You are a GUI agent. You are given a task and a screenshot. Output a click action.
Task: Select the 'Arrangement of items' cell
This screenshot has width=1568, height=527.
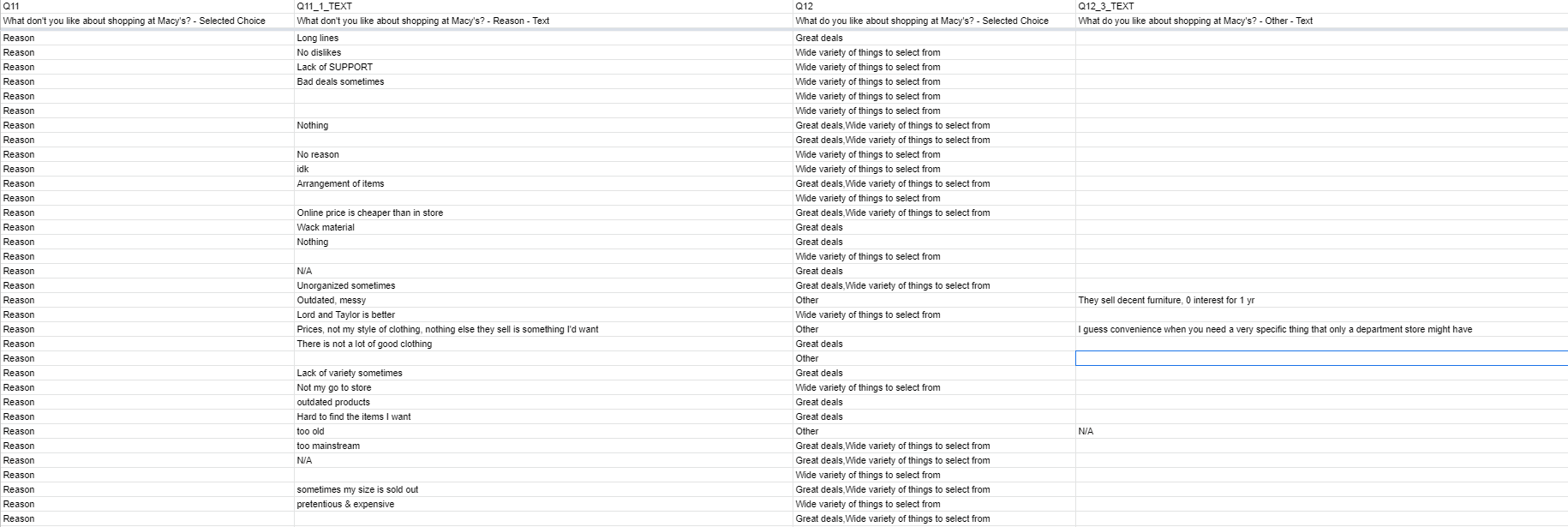point(543,183)
